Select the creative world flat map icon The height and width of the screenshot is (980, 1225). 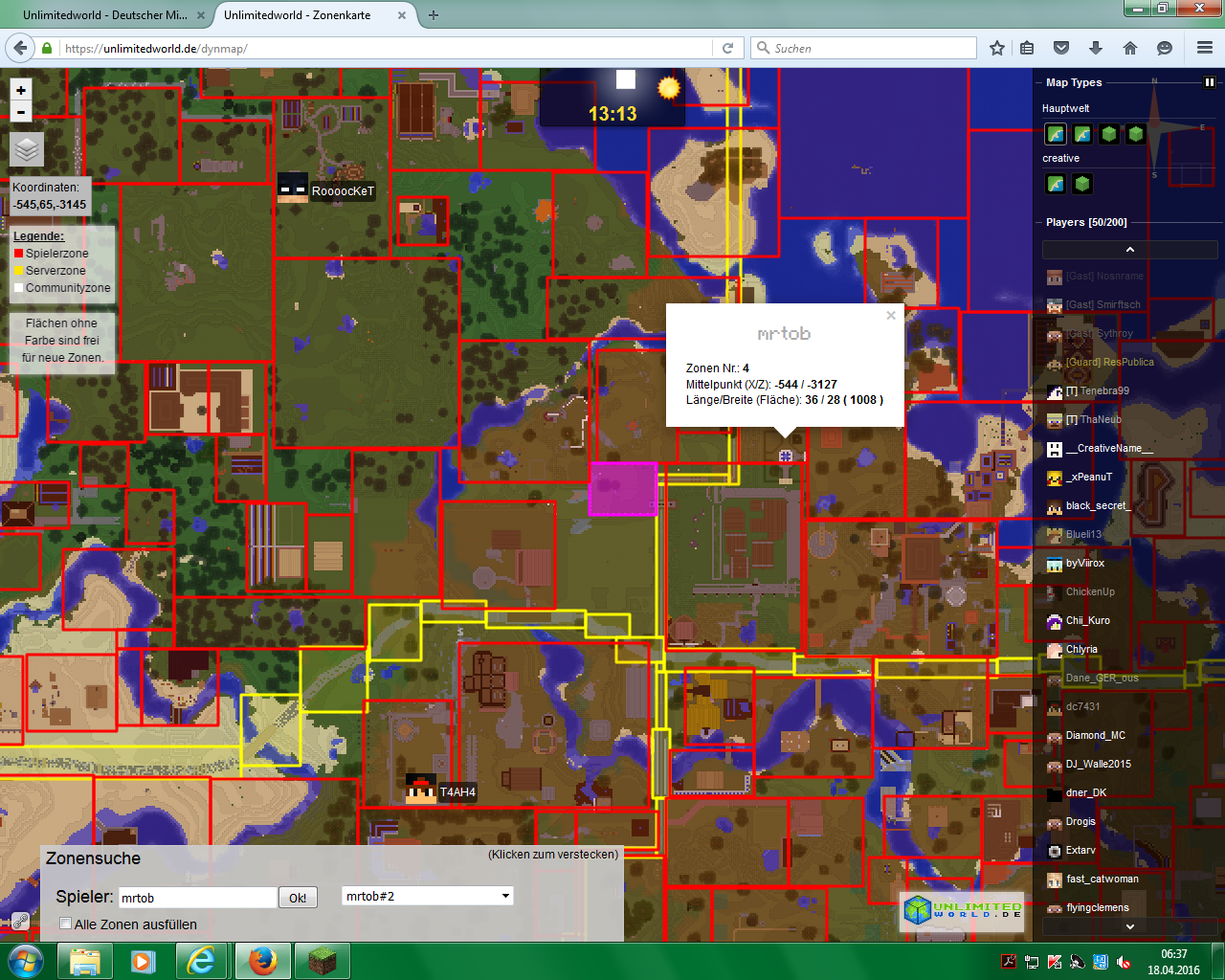1056,184
